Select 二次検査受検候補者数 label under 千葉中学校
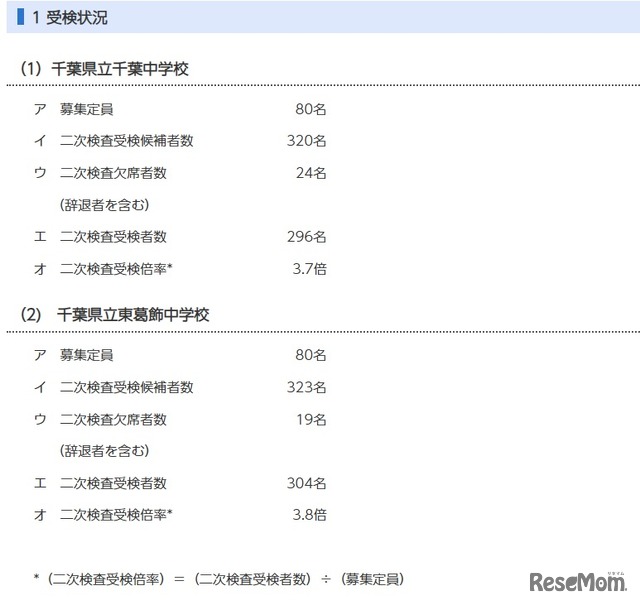Screen dimensions: 640x605 (x=126, y=141)
